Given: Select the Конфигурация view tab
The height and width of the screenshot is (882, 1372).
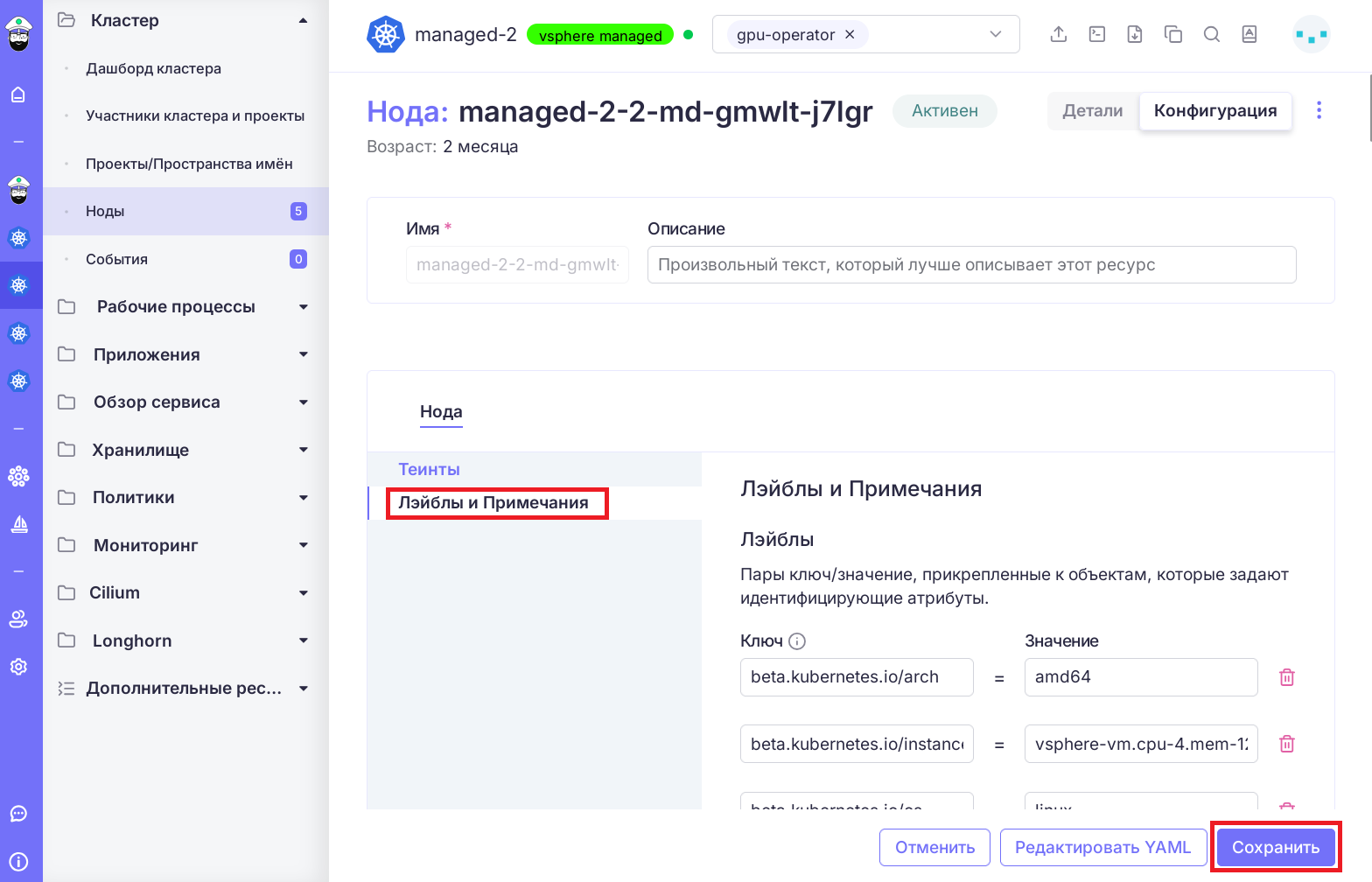Looking at the screenshot, I should [x=1215, y=111].
